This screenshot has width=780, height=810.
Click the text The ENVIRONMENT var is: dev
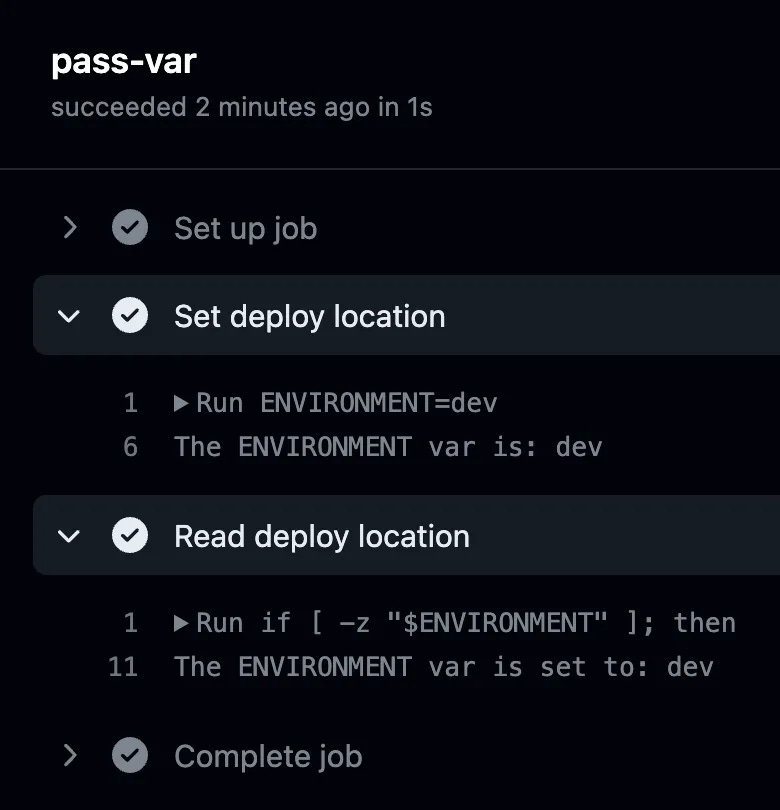[388, 446]
